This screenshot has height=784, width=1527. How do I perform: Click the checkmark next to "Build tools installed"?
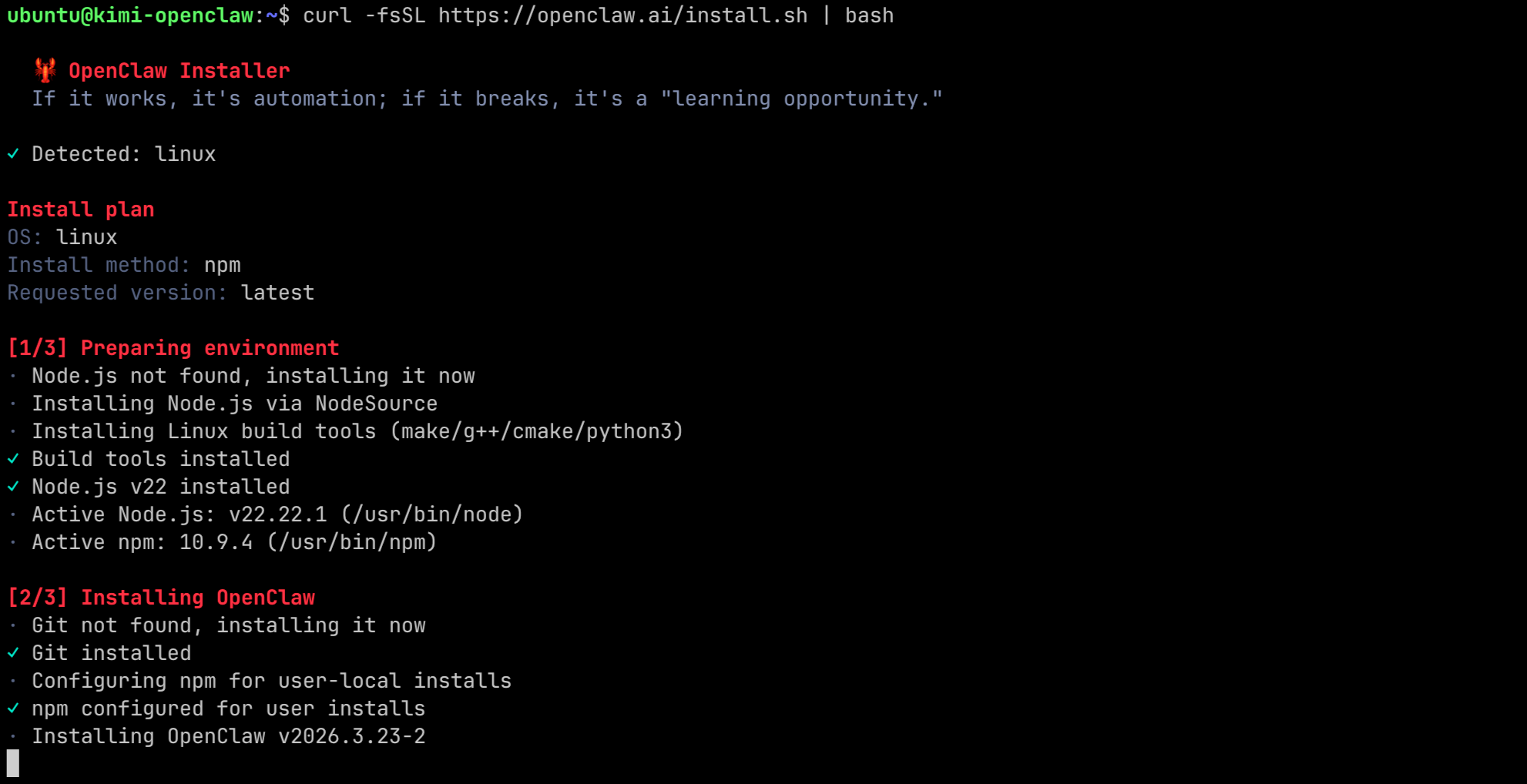[x=13, y=459]
